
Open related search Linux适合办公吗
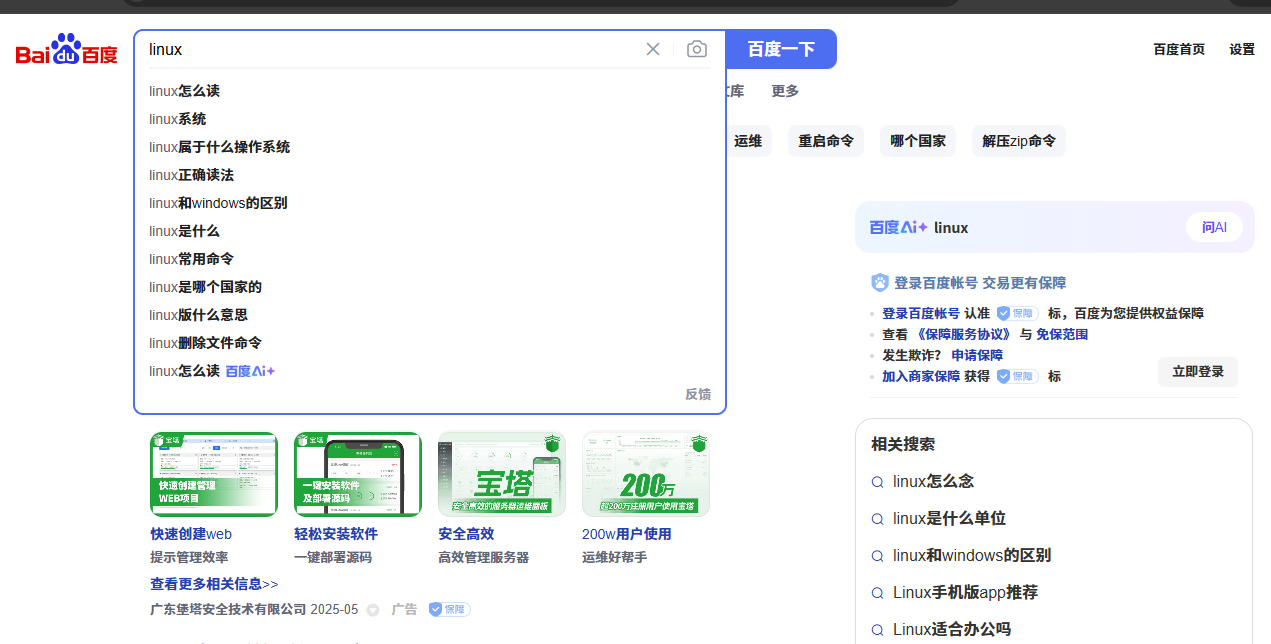point(952,629)
